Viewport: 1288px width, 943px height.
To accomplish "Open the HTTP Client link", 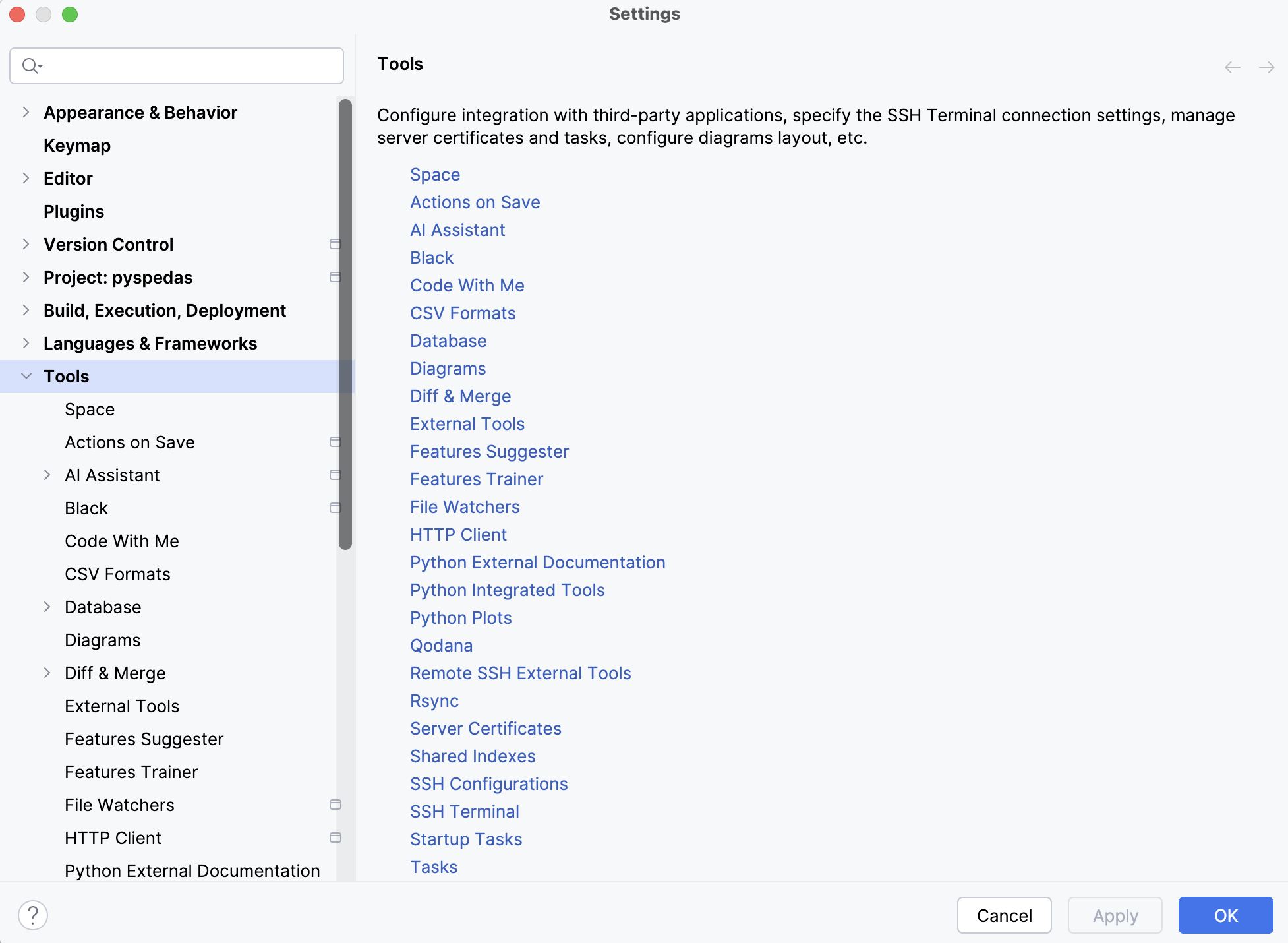I will point(458,535).
